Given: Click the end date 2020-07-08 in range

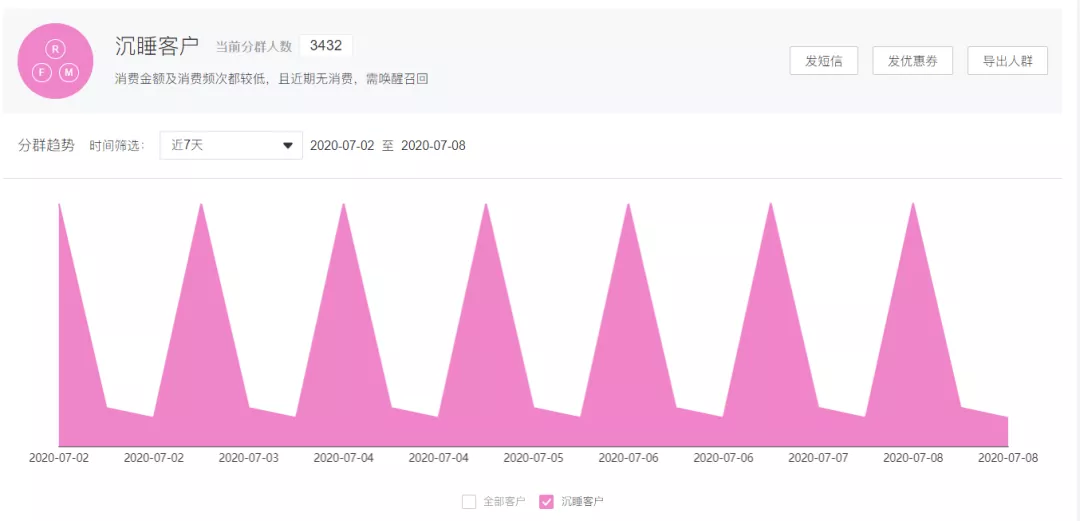Looking at the screenshot, I should point(433,146).
